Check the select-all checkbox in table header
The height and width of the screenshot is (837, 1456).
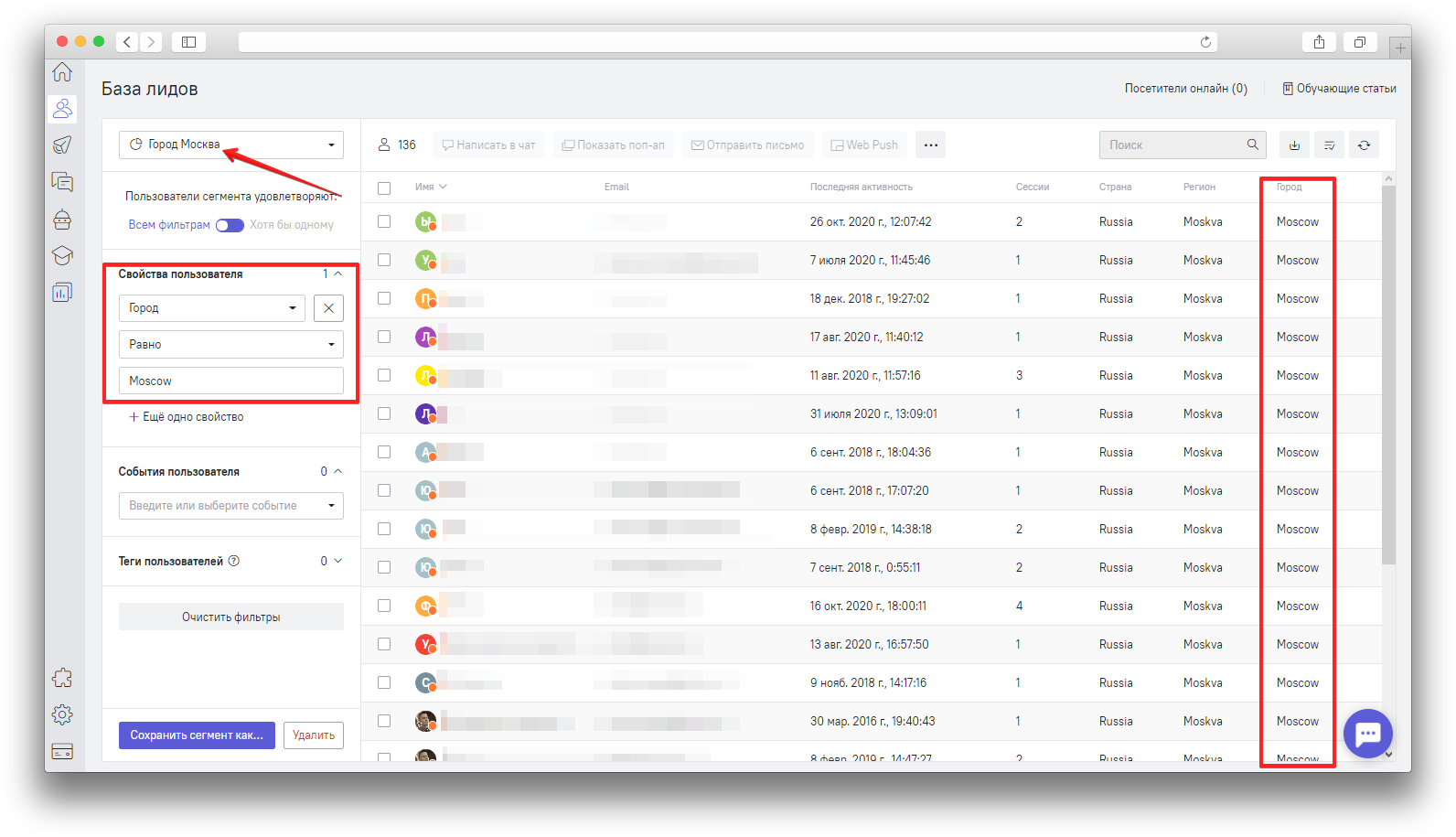coord(384,188)
